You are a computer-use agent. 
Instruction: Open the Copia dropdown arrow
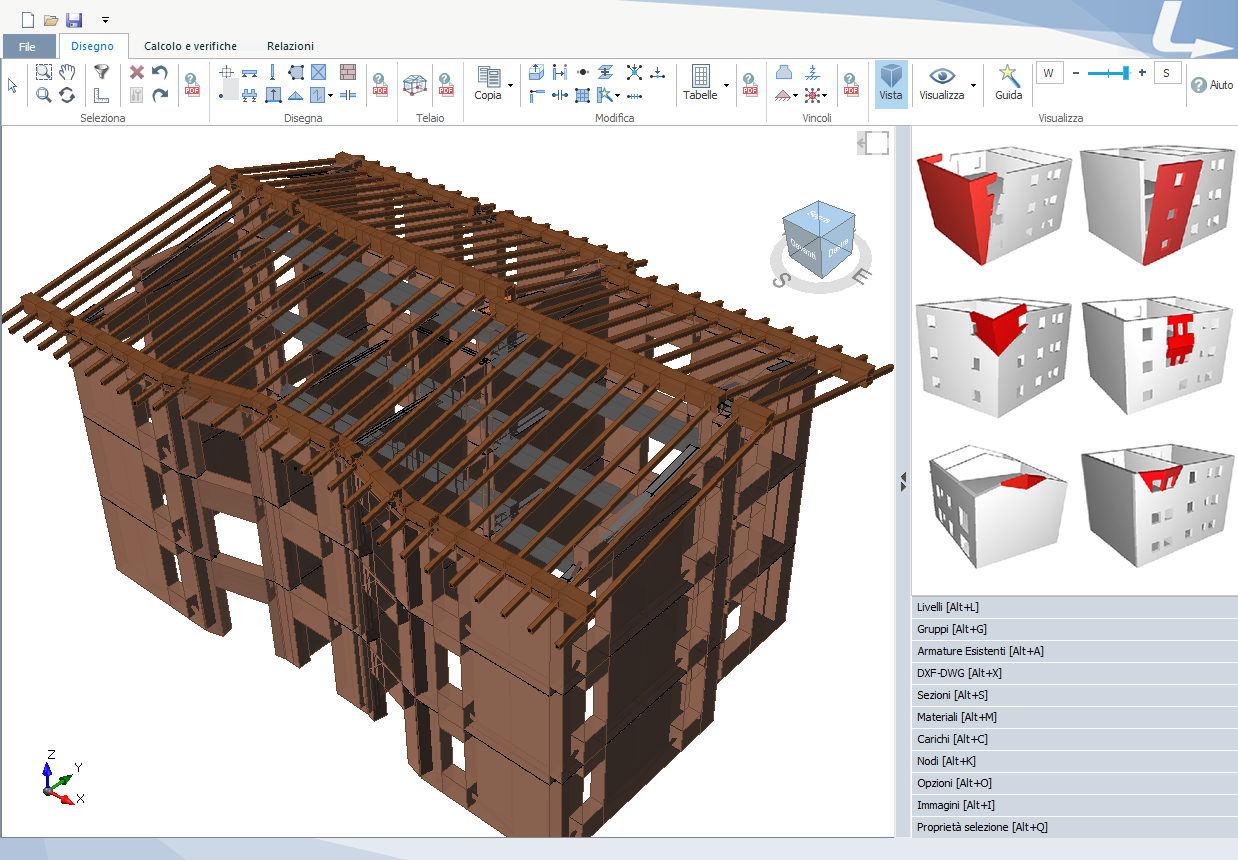tap(510, 86)
